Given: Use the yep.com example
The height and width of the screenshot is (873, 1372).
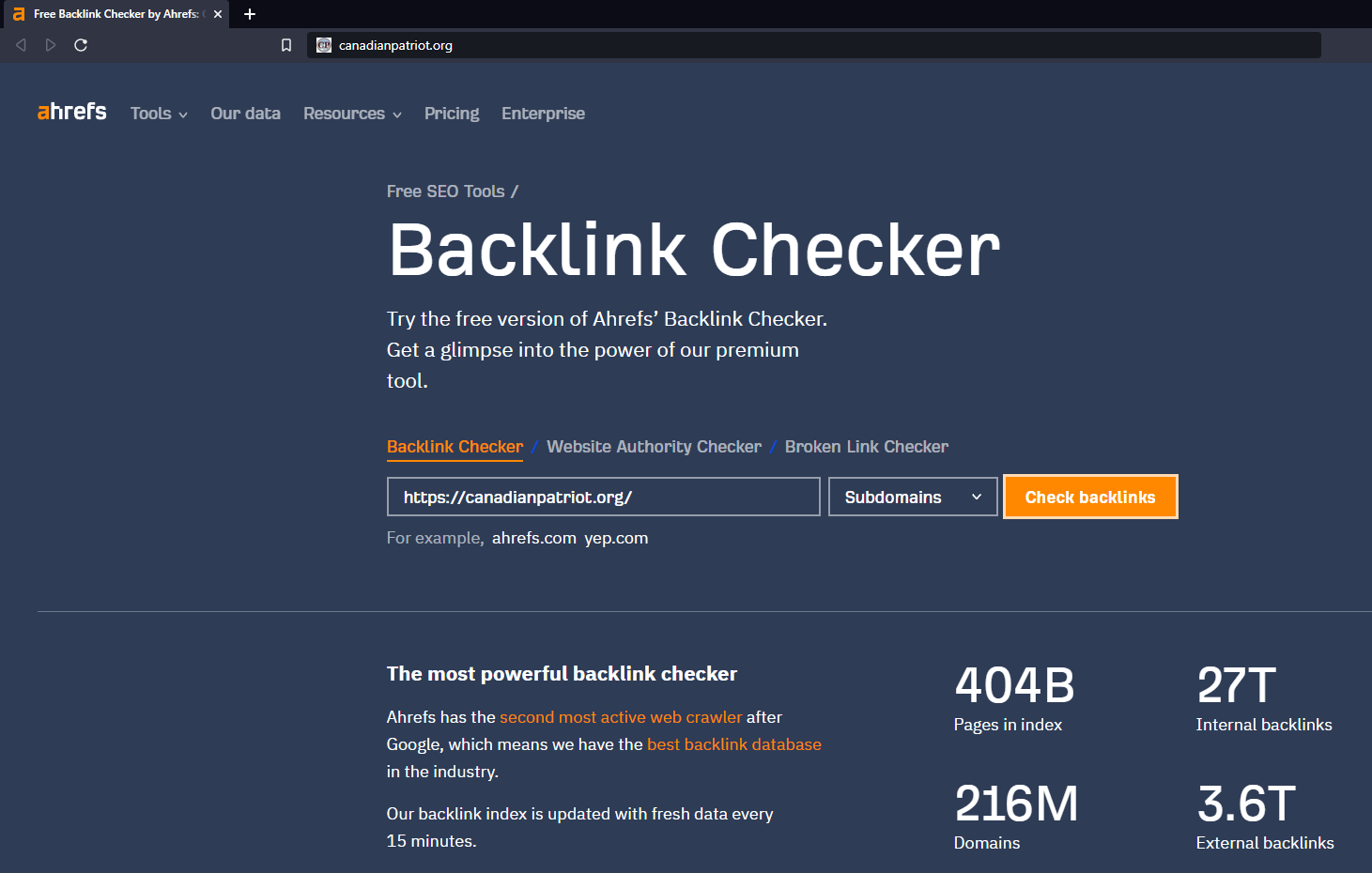Looking at the screenshot, I should (616, 538).
